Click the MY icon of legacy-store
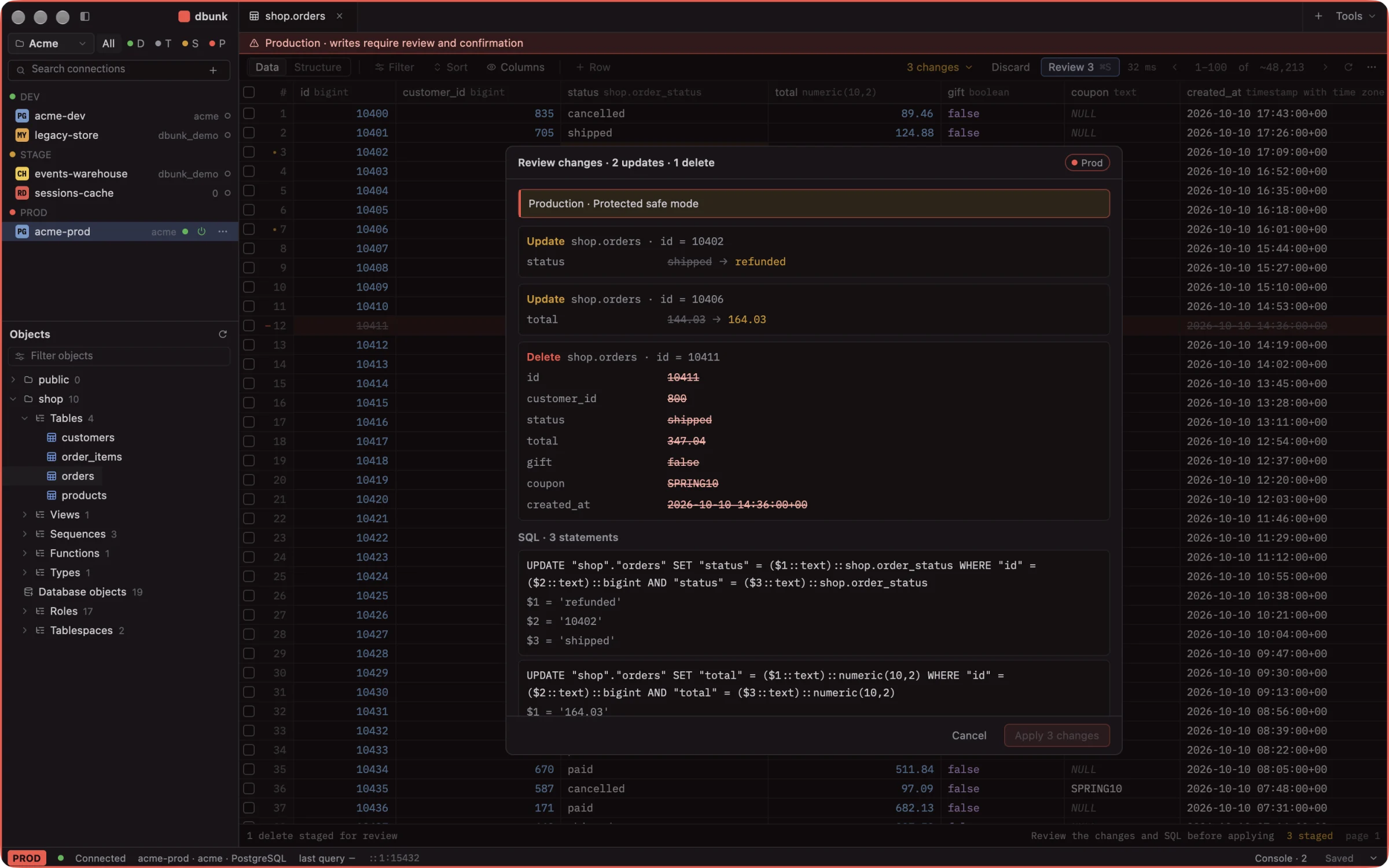Screen dimensions: 1389x868 pyautogui.click(x=21, y=135)
